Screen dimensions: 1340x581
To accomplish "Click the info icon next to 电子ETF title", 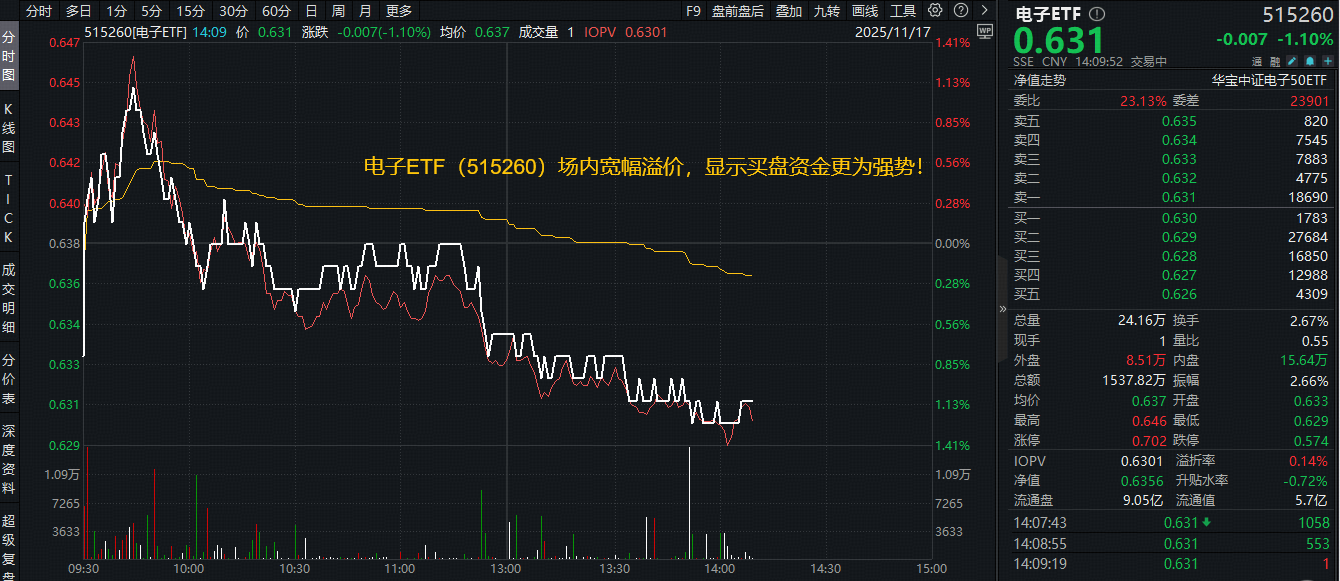I will pyautogui.click(x=1097, y=15).
